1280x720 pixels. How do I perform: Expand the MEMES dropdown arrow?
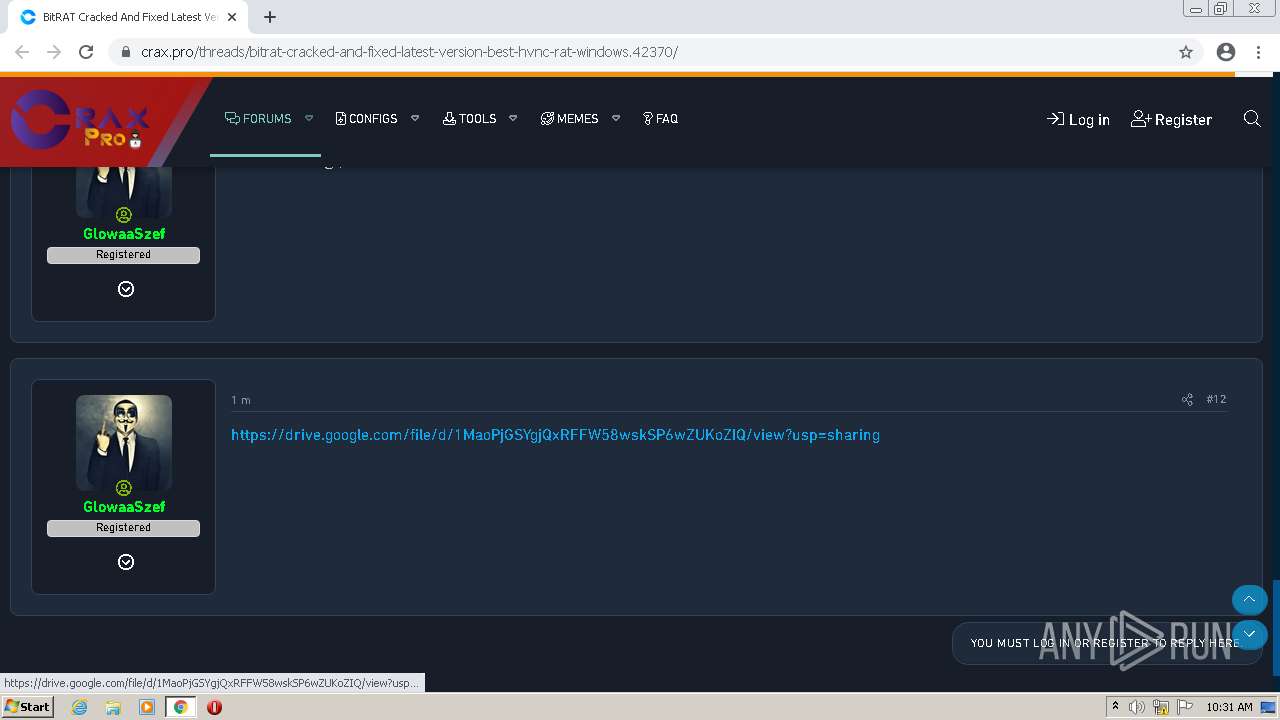coord(616,118)
